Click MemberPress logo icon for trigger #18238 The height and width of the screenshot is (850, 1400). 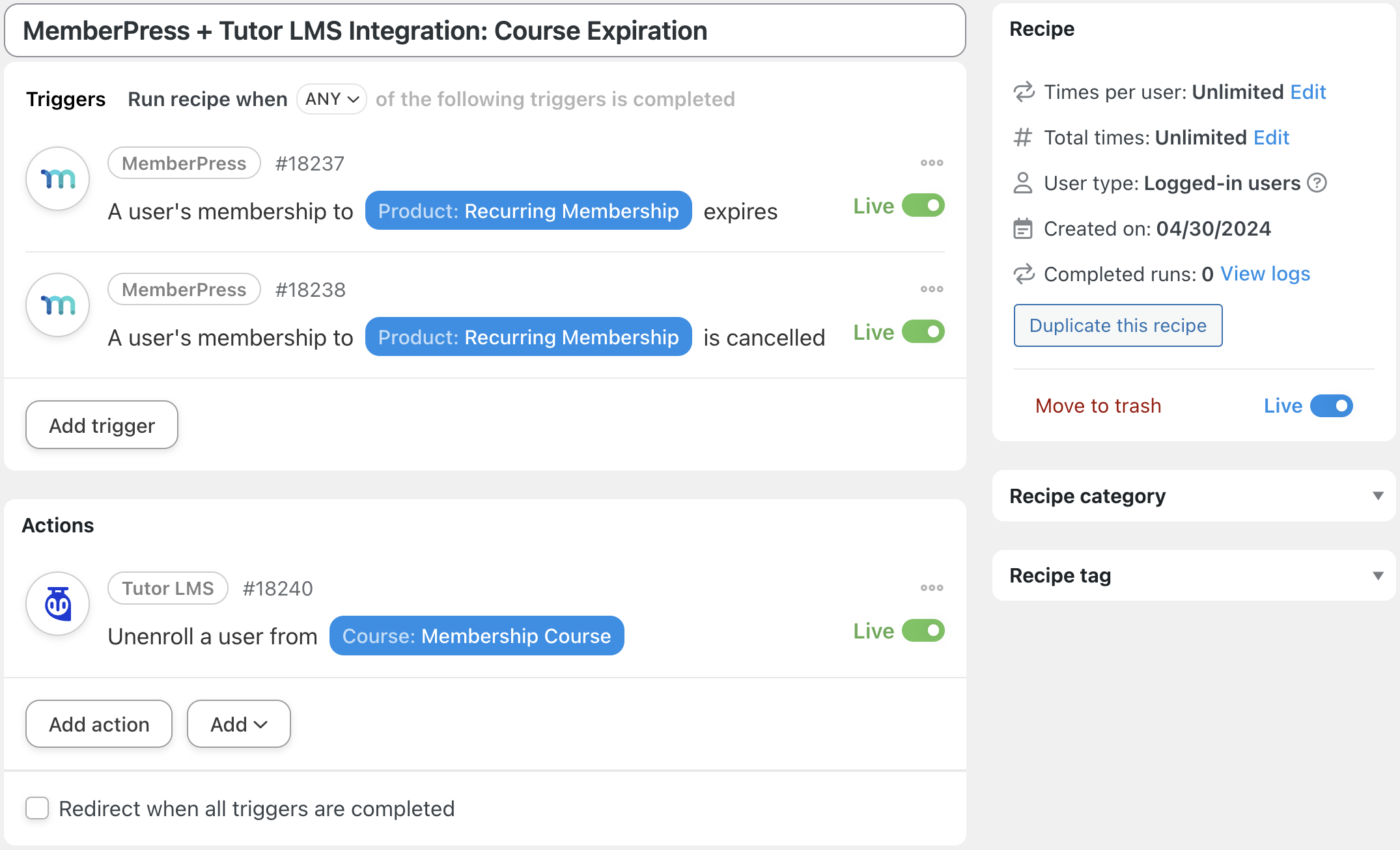coord(58,305)
